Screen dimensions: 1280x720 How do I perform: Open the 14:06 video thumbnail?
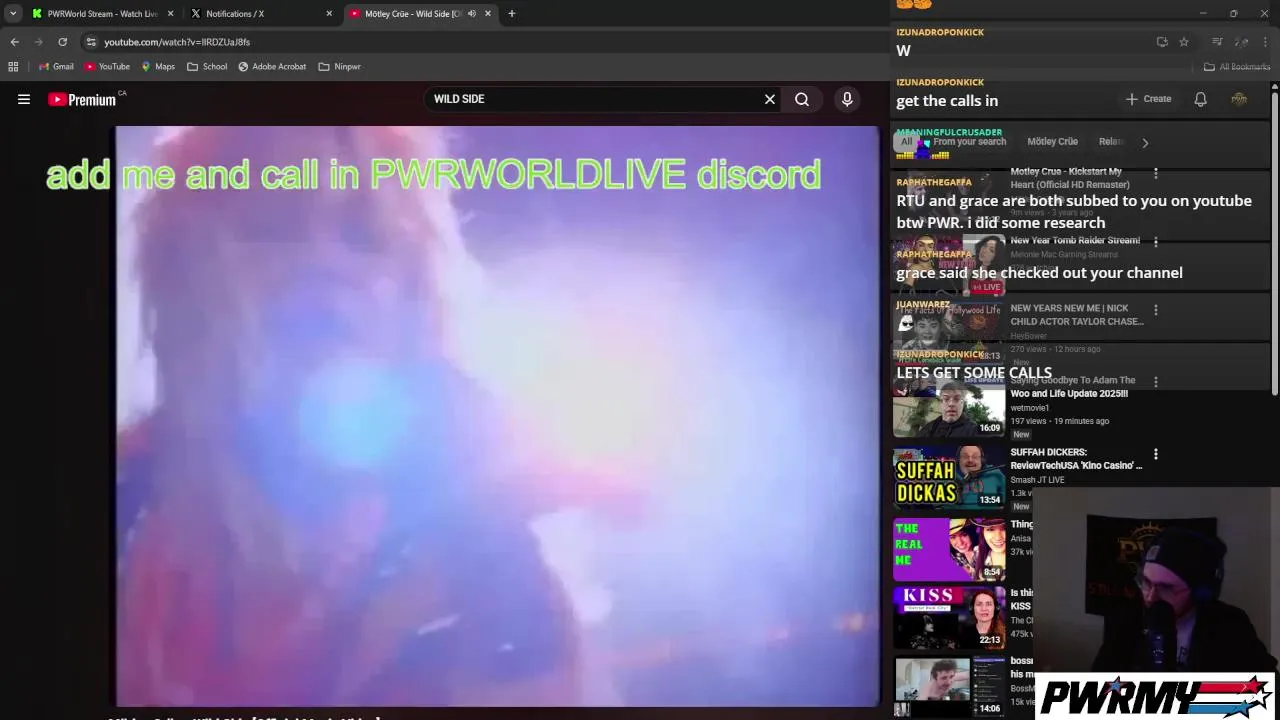pyautogui.click(x=949, y=687)
